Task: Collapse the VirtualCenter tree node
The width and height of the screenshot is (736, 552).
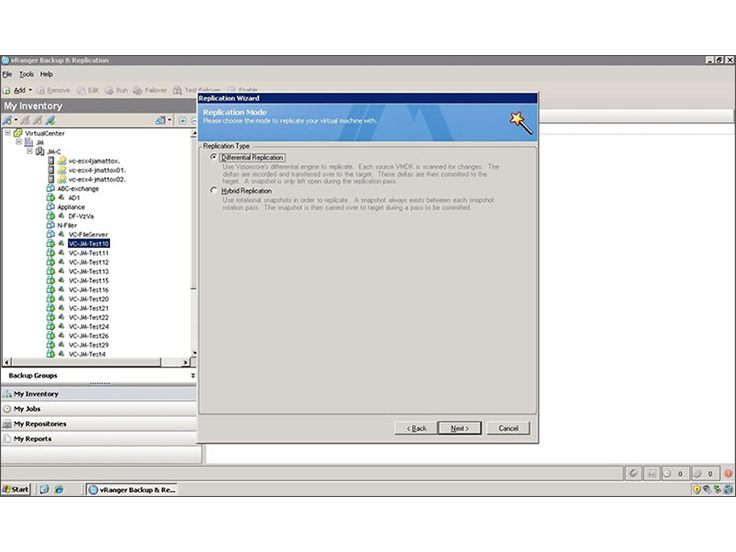Action: coord(8,133)
